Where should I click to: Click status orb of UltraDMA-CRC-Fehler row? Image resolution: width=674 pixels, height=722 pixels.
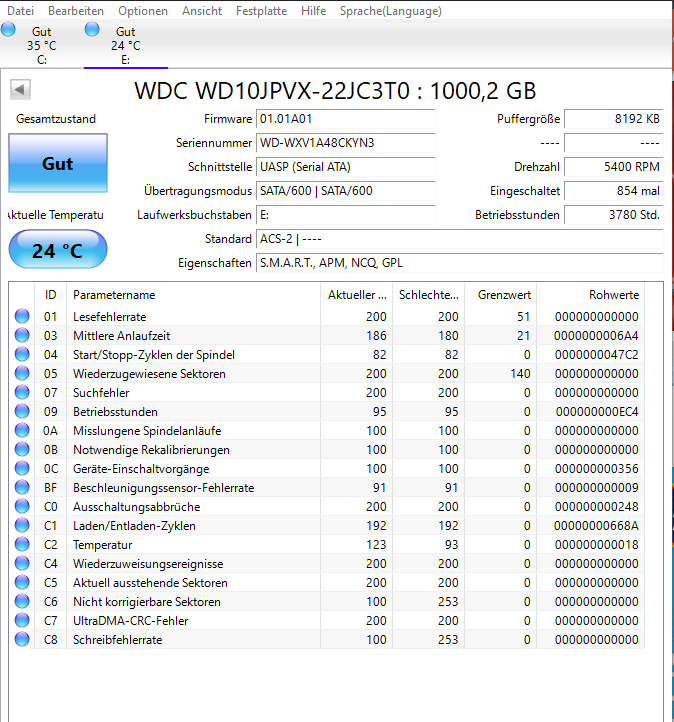click(22, 620)
